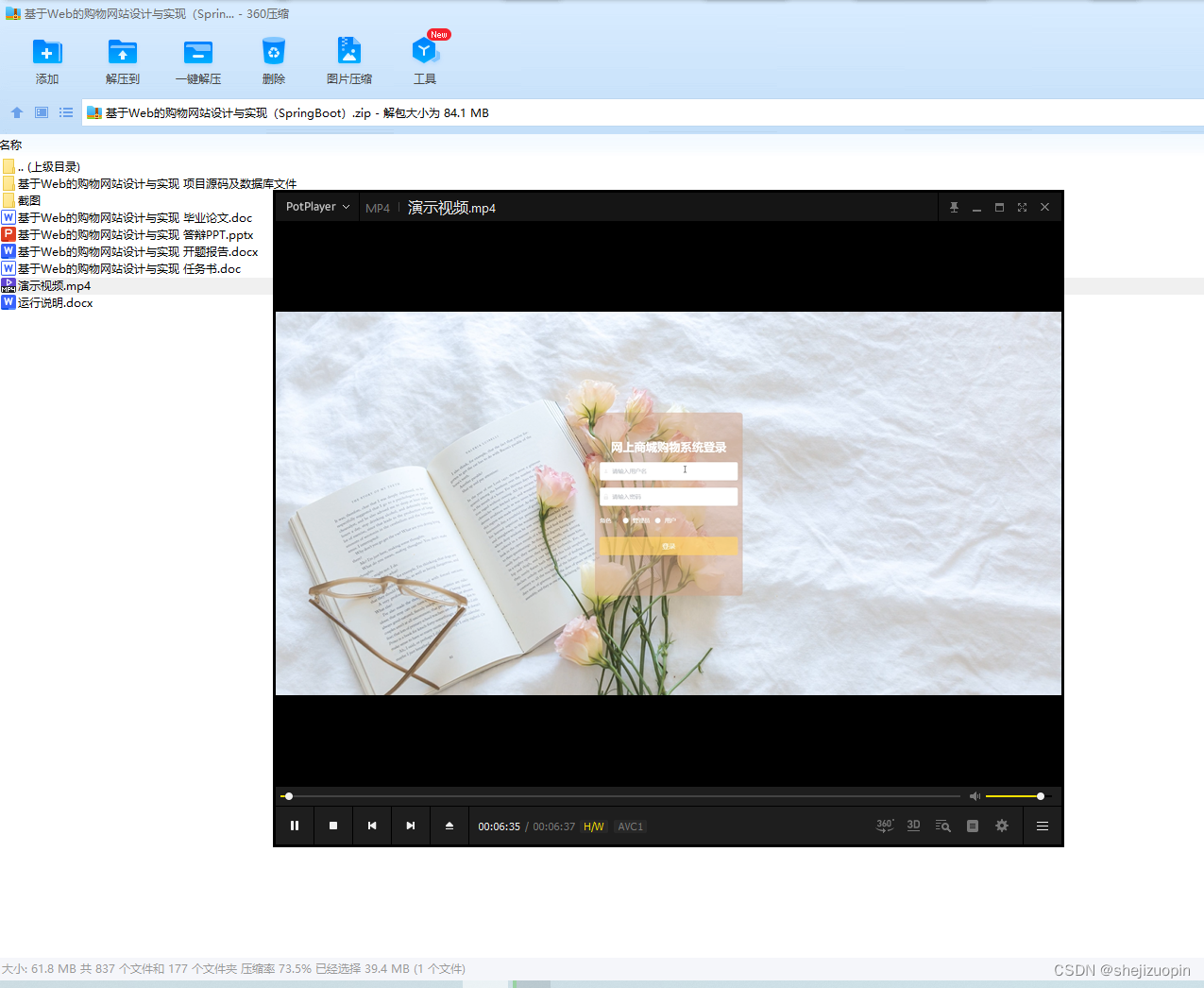Open the PotPlayer settings gear icon
Image resolution: width=1204 pixels, height=988 pixels.
1002,826
